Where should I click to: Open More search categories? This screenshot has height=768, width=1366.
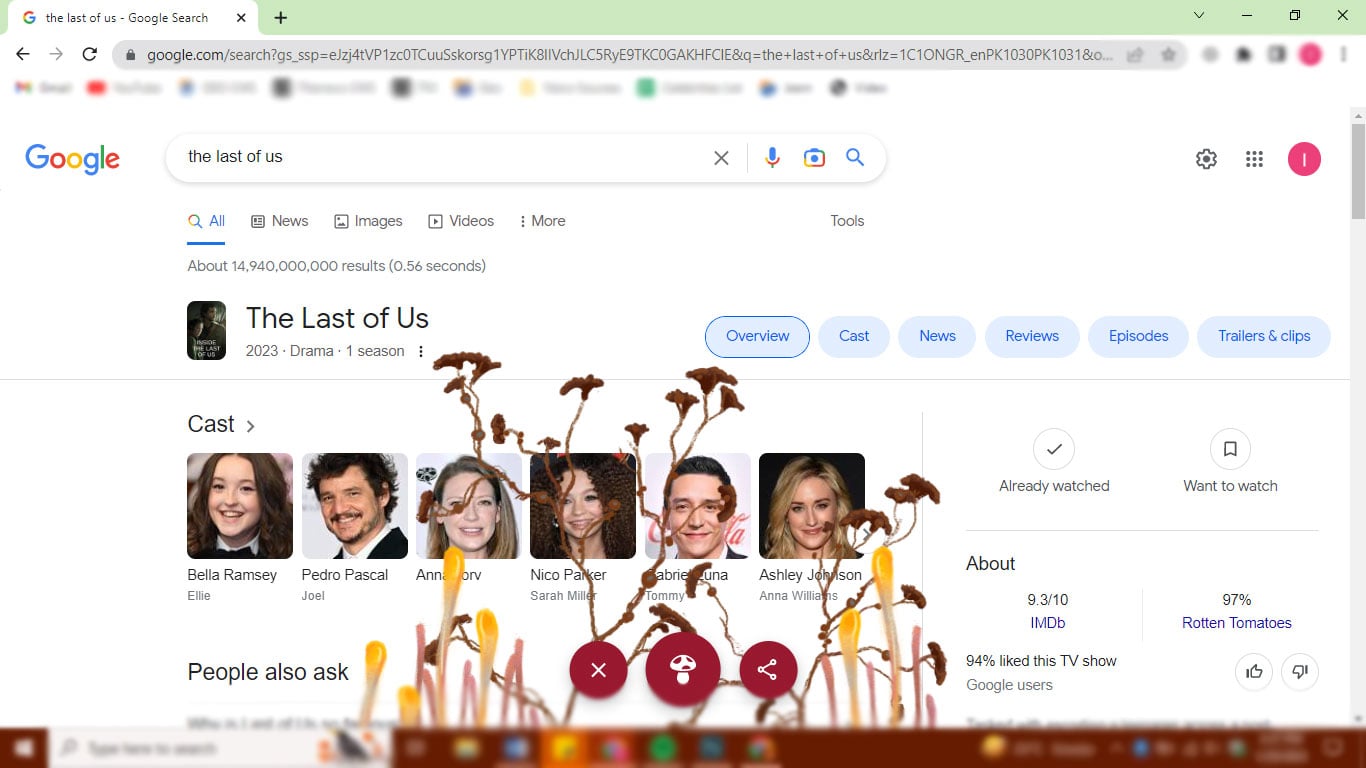(541, 221)
